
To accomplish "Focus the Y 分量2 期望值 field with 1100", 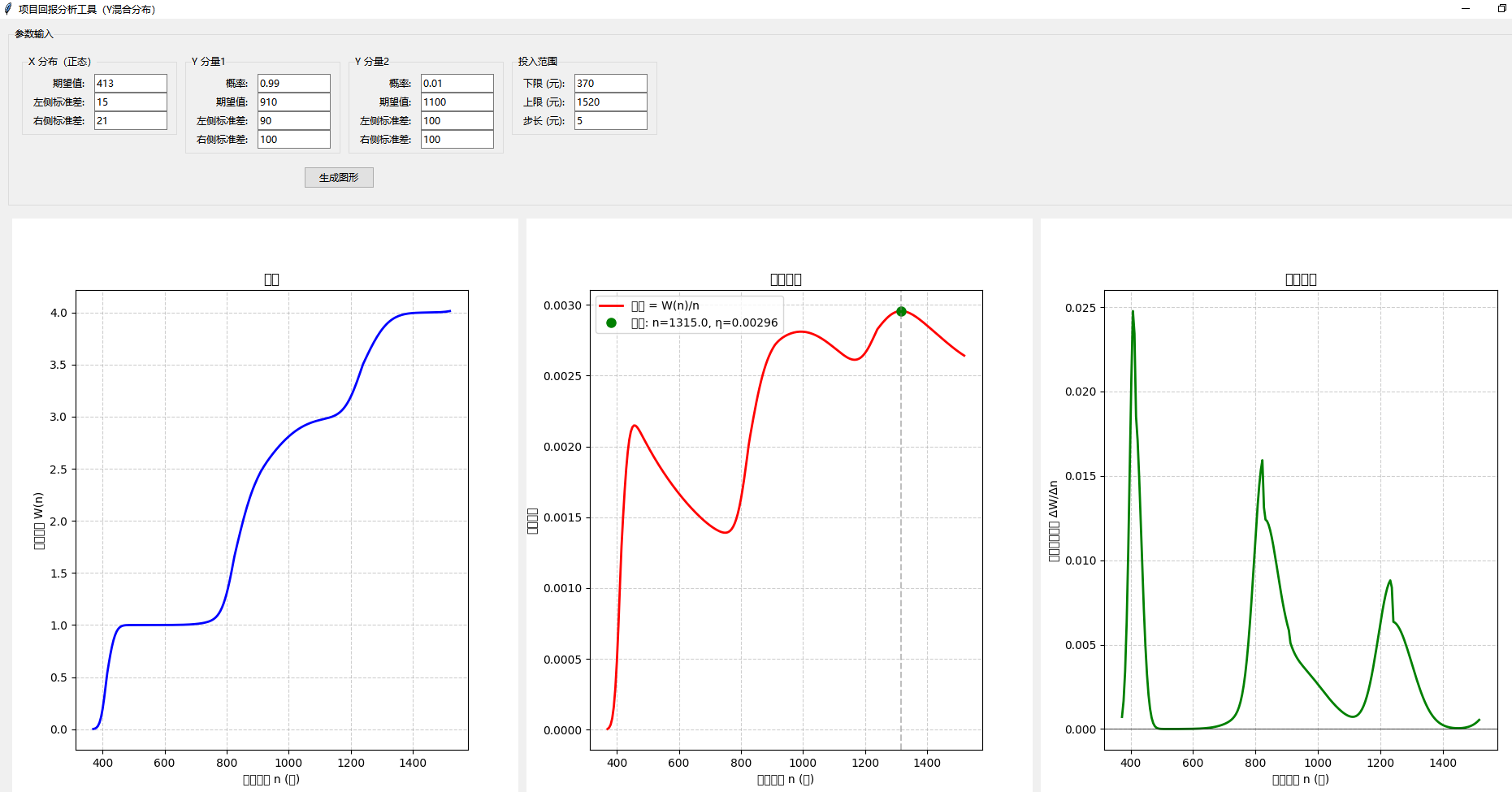I will [x=457, y=102].
